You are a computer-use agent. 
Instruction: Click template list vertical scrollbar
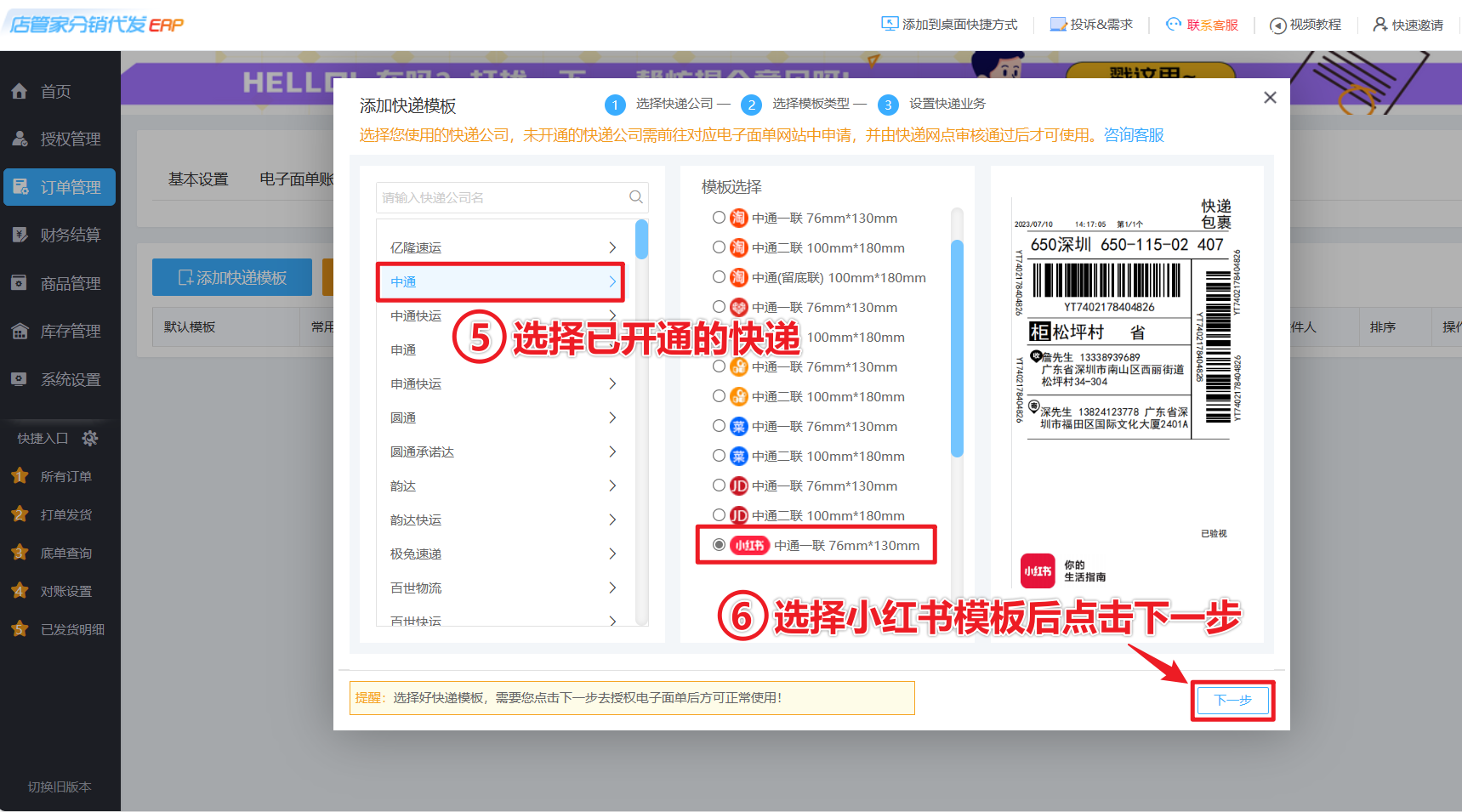(x=957, y=349)
